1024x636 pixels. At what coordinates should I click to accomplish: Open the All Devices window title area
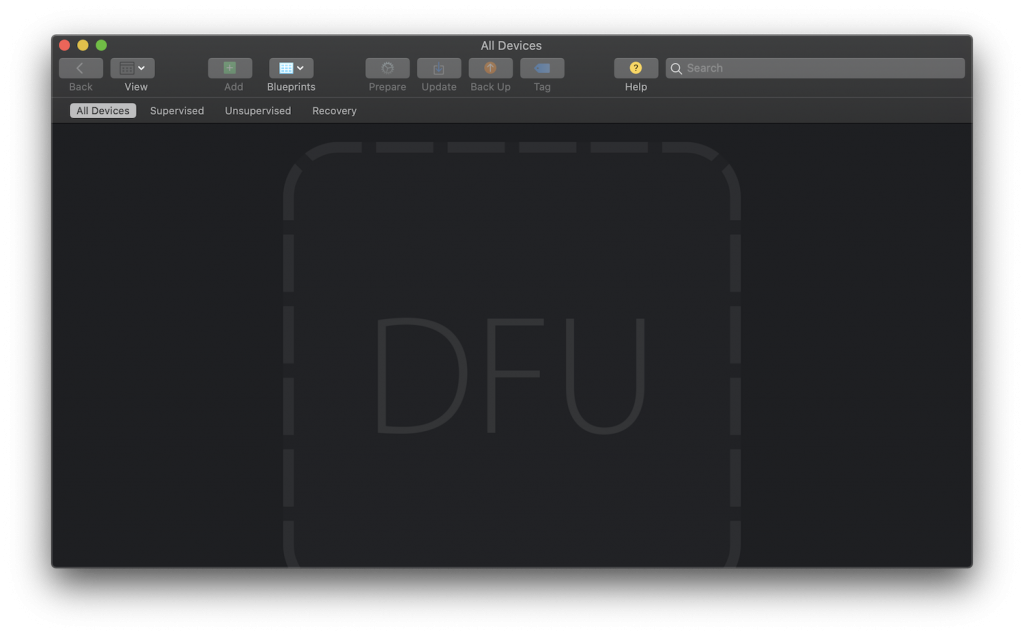tap(512, 45)
